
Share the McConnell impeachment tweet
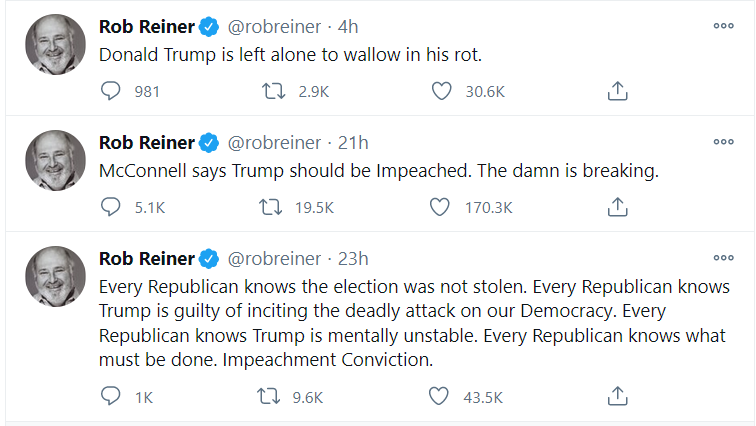pyautogui.click(x=618, y=207)
